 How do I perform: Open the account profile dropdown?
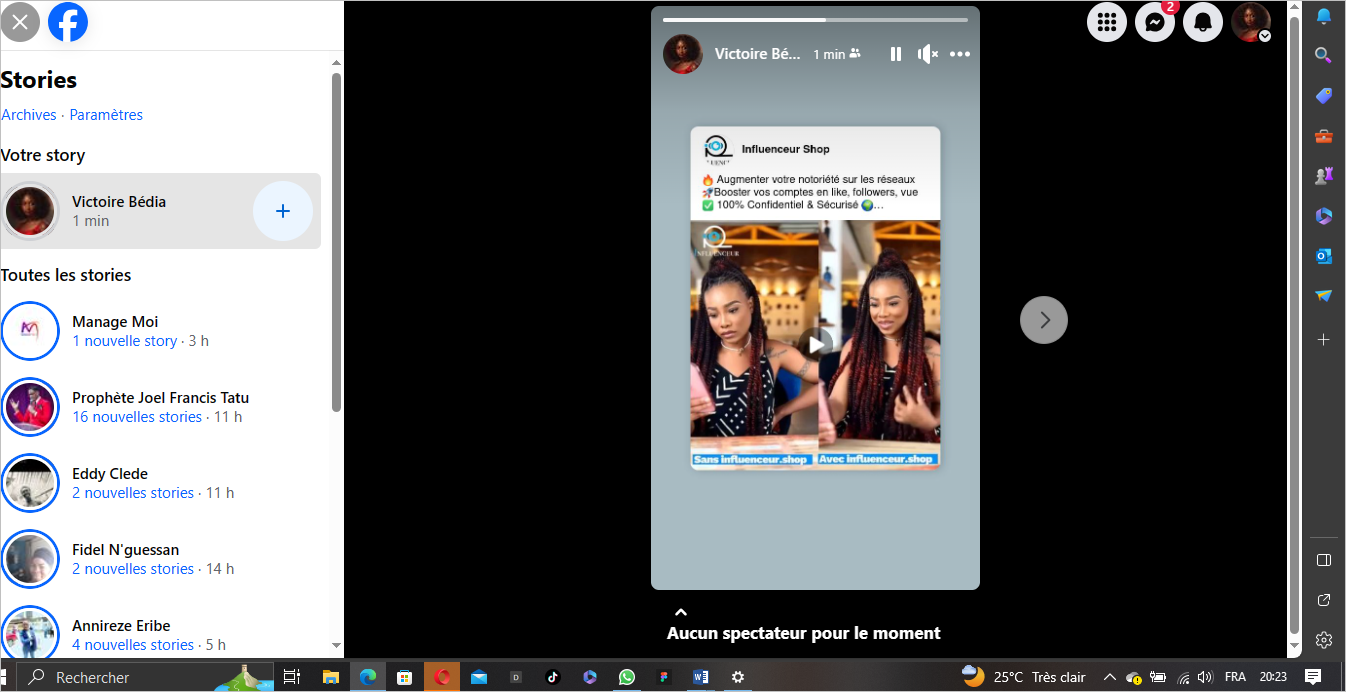point(1251,22)
